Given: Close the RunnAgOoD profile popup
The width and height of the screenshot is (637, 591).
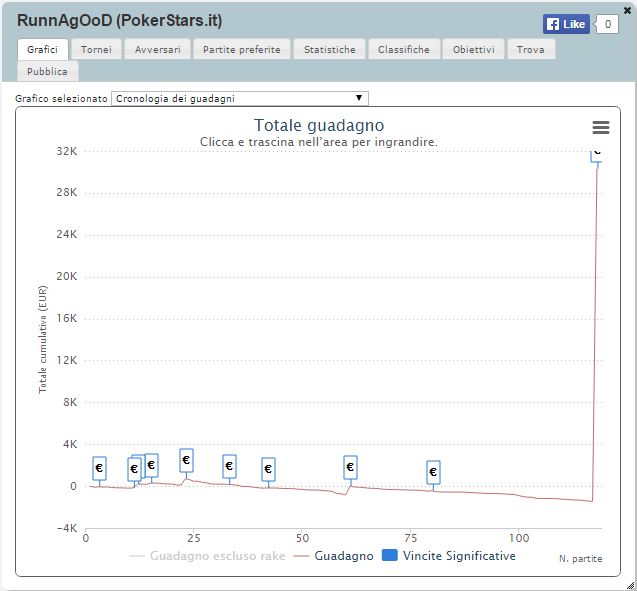Looking at the screenshot, I should 627,11.
